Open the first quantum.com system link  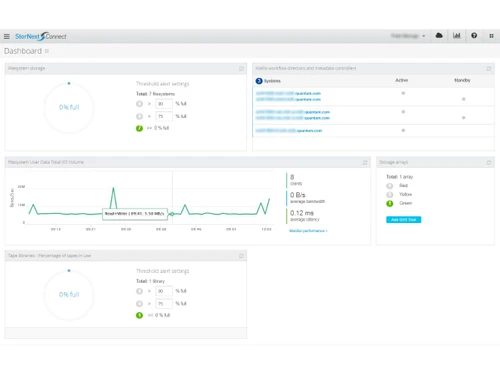(288, 93)
